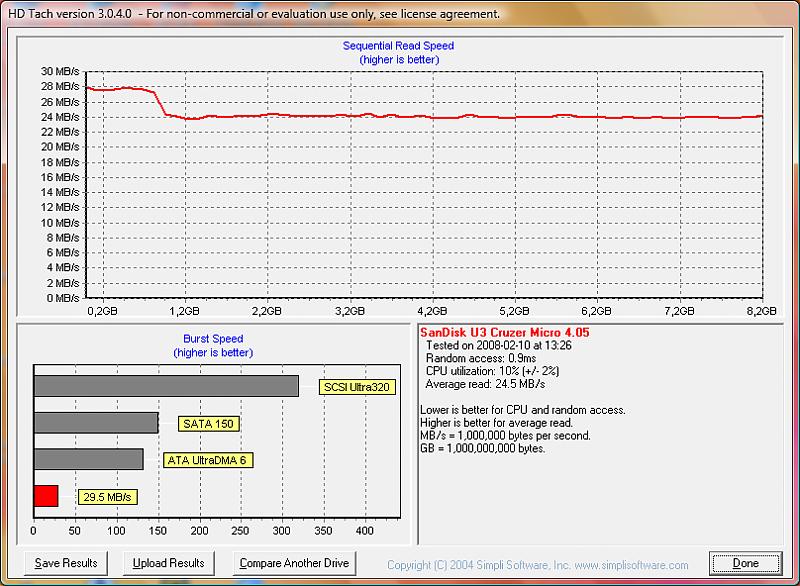Click the red 29.5 MB/s burst bar
Viewport: 800px width, 586px height.
tap(46, 496)
